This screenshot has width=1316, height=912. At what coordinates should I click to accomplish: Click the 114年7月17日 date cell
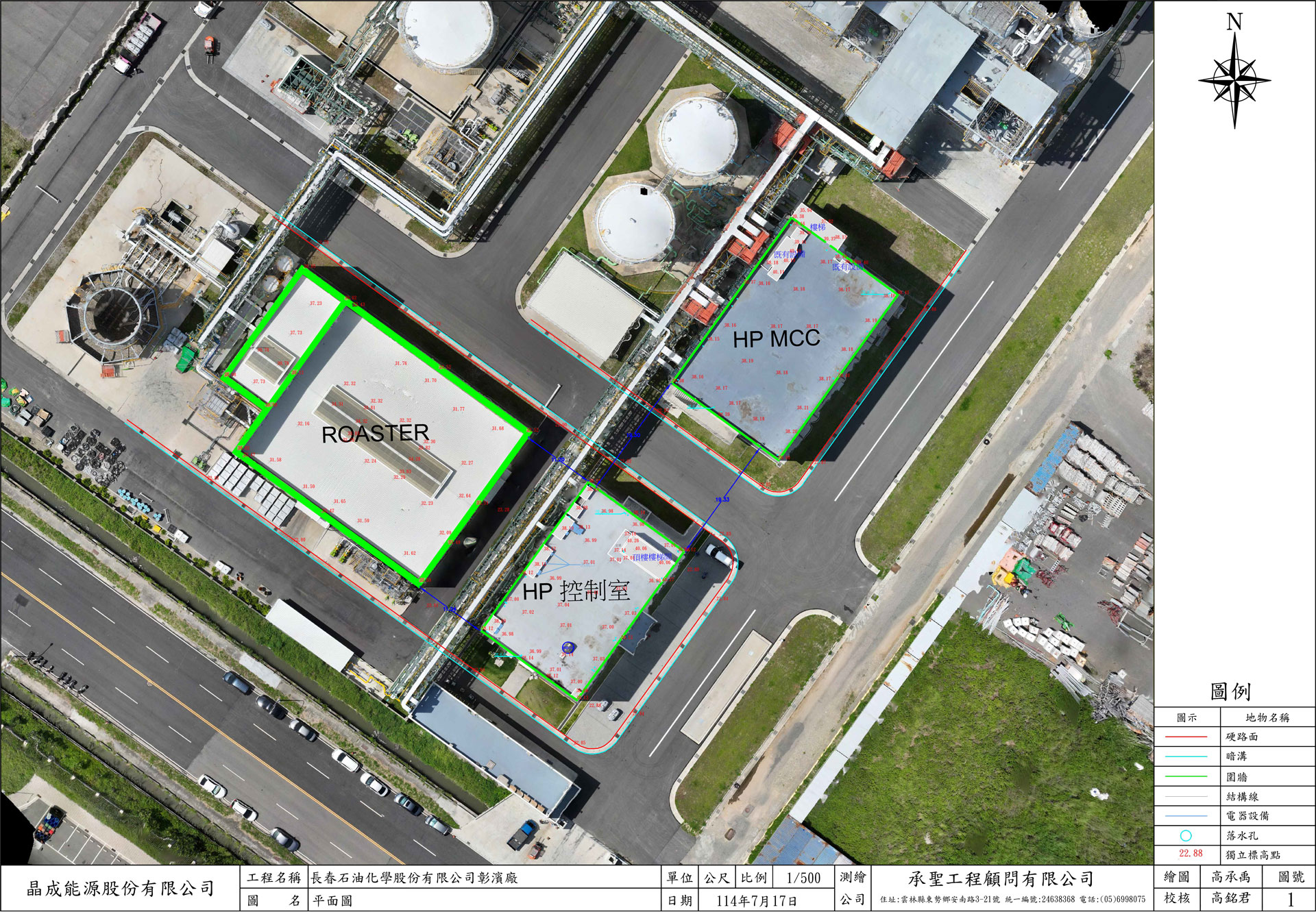coord(757,900)
